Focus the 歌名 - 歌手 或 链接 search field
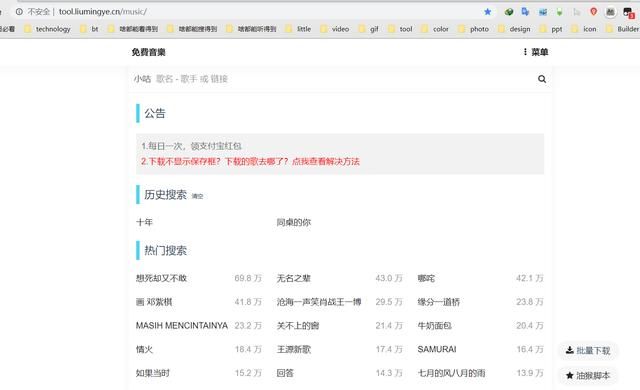 (x=343, y=79)
